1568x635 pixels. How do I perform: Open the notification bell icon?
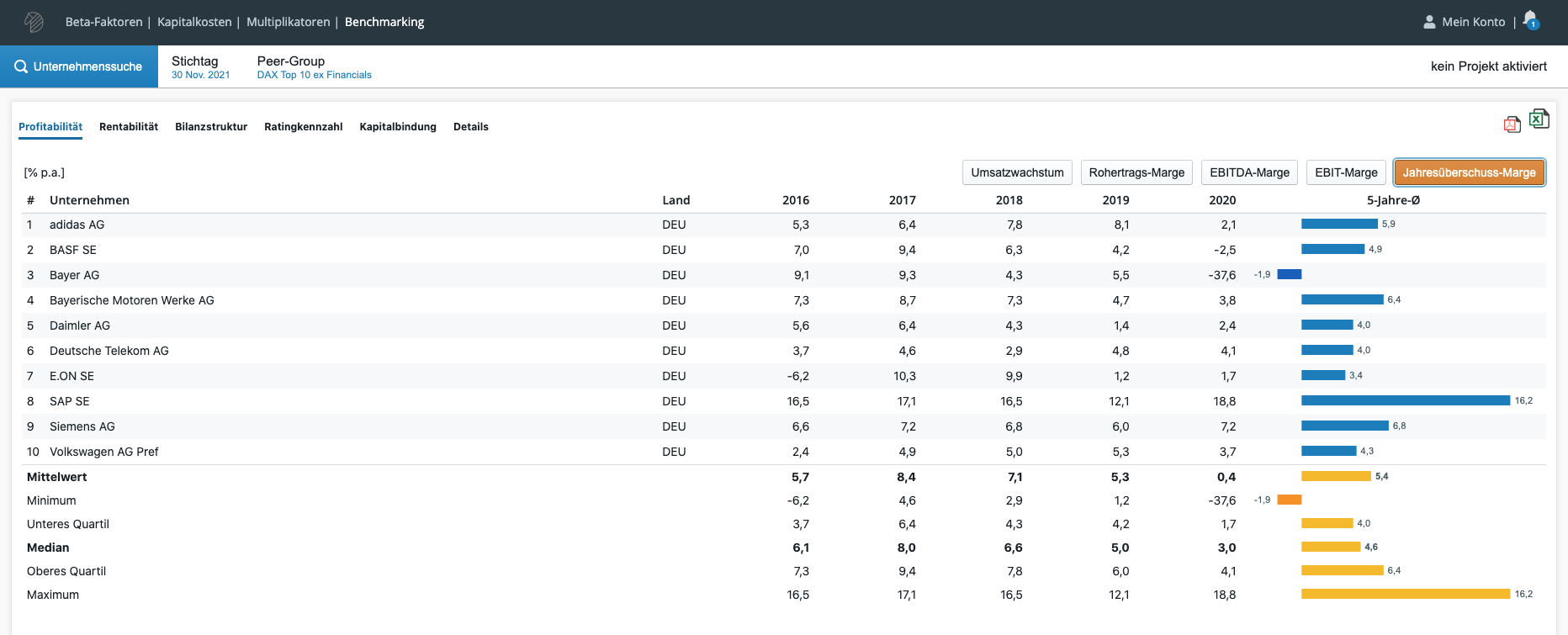click(x=1531, y=20)
